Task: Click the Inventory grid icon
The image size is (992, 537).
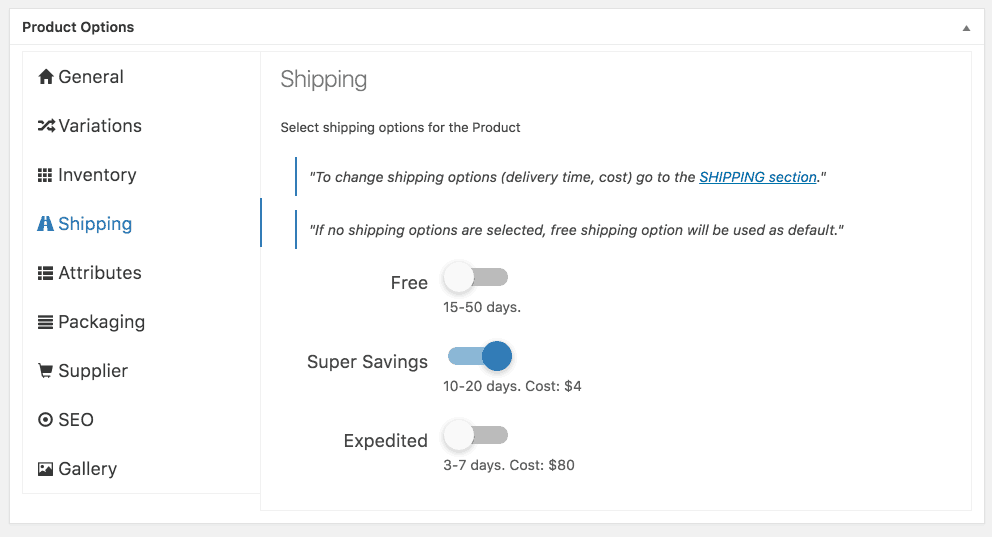Action: click(x=45, y=175)
